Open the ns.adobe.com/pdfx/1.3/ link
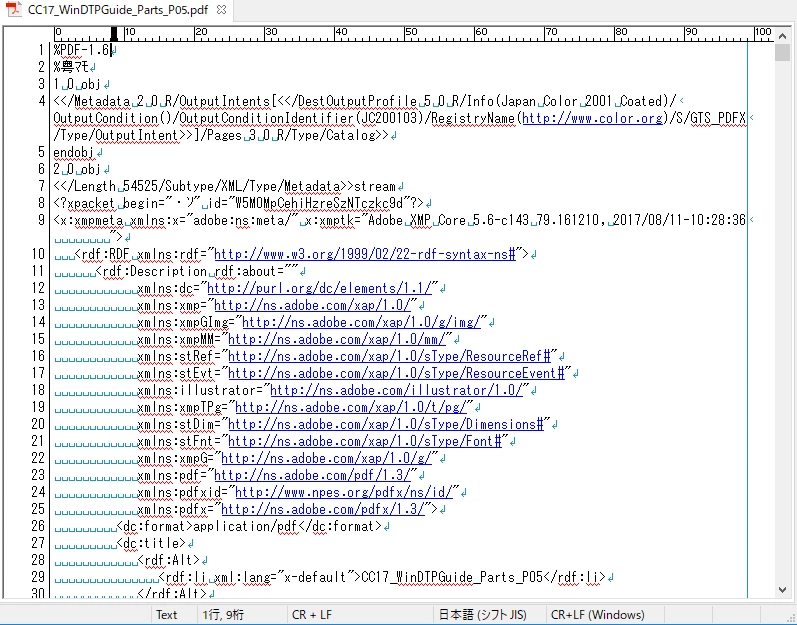This screenshot has width=797, height=625. click(323, 509)
